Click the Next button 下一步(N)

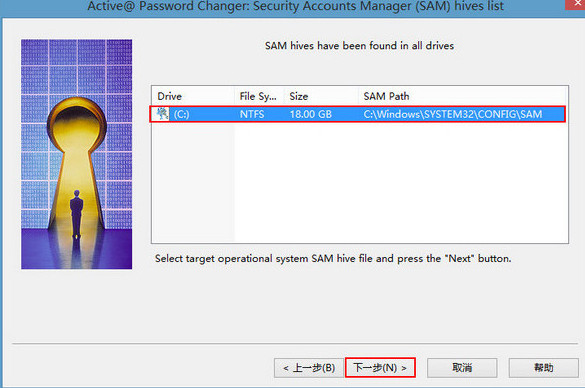click(x=380, y=368)
